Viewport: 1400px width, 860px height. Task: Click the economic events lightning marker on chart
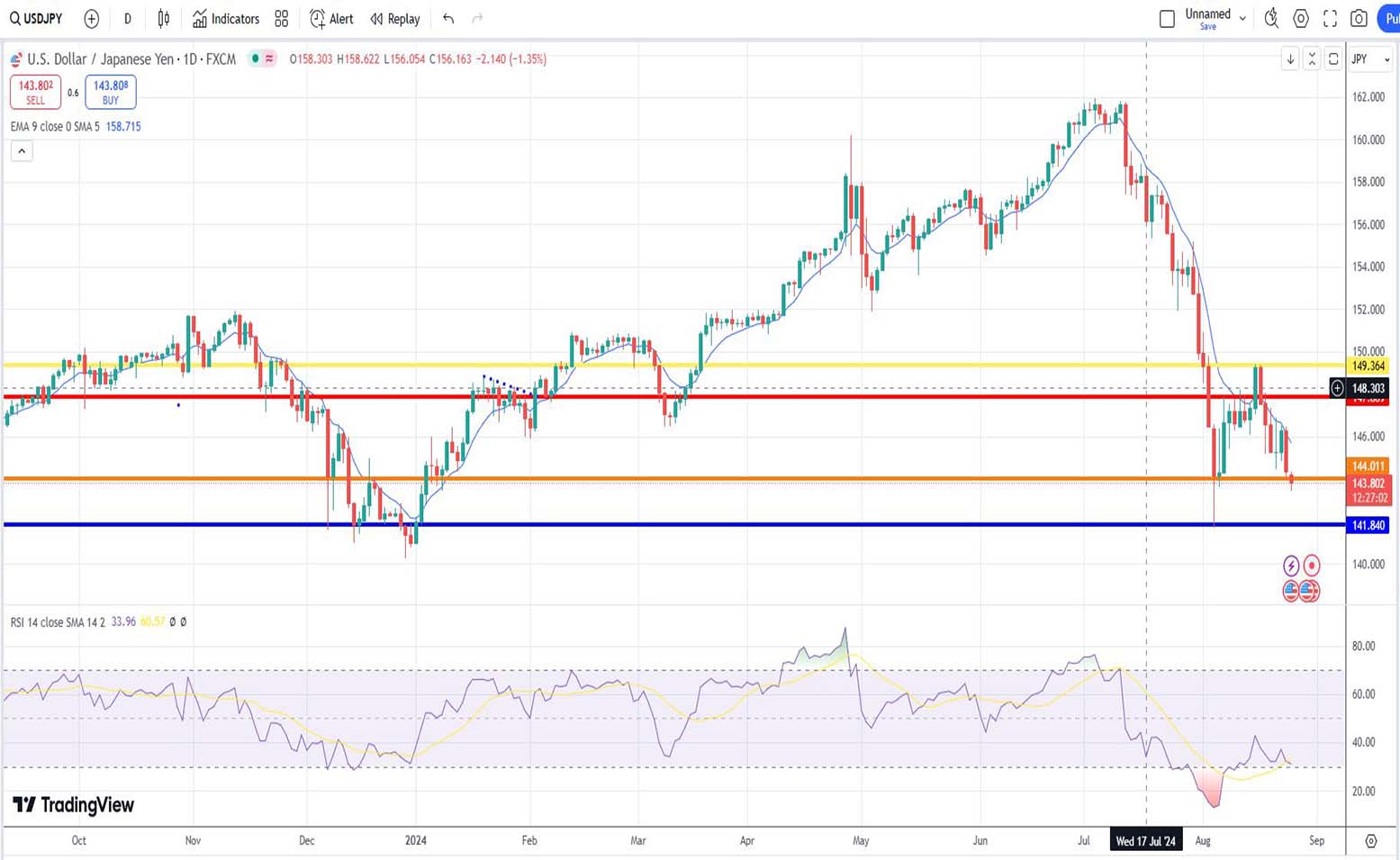coord(1291,566)
